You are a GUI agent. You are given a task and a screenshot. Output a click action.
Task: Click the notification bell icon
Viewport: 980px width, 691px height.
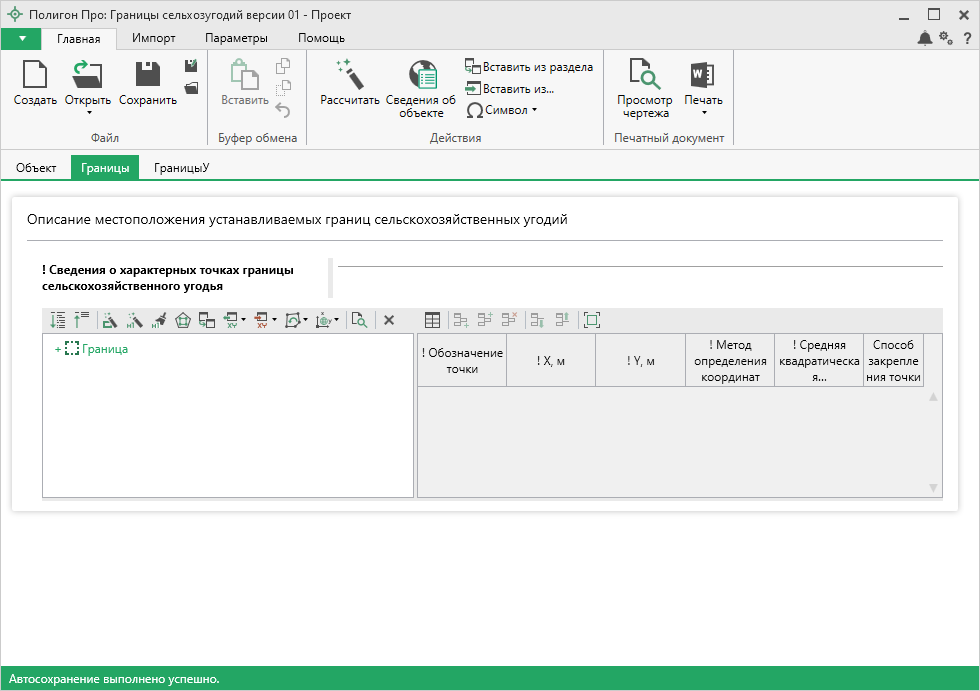(x=925, y=38)
